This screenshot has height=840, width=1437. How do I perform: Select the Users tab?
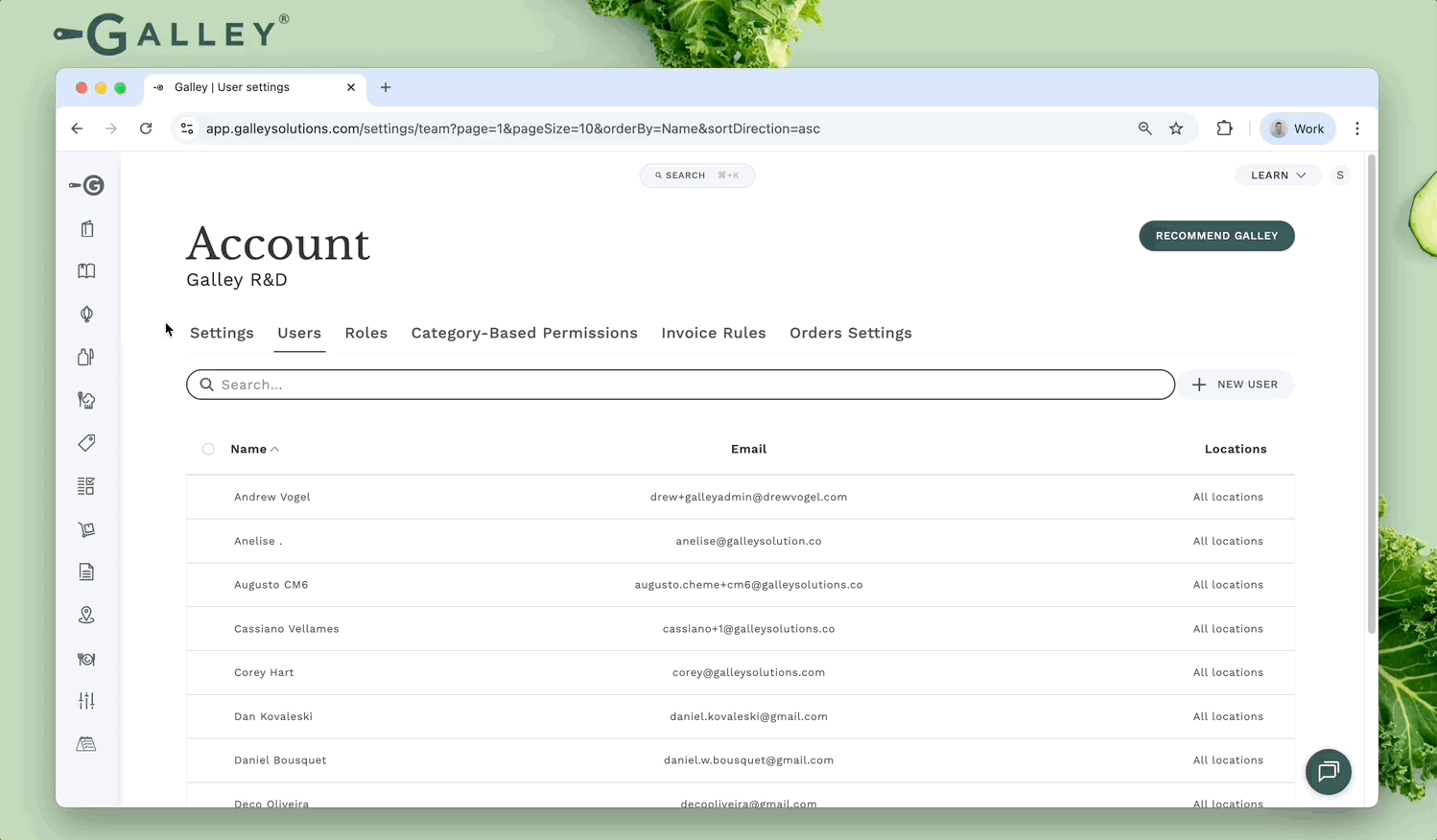(x=299, y=333)
